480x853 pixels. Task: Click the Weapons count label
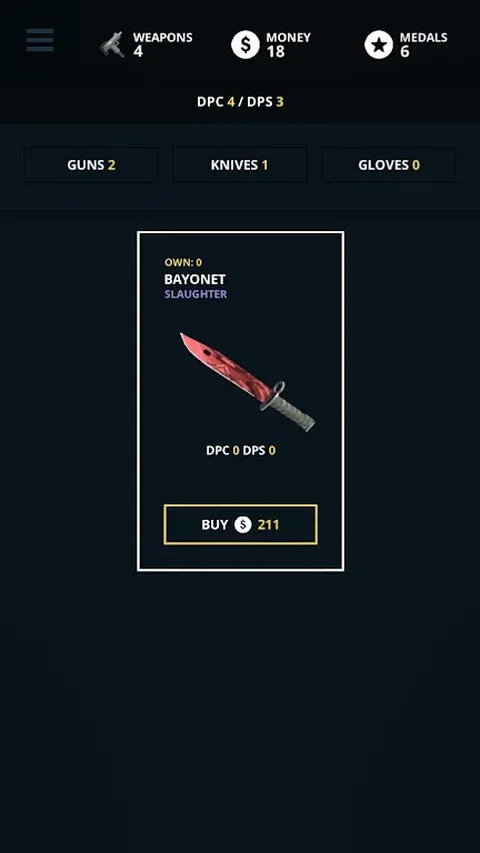tap(163, 45)
